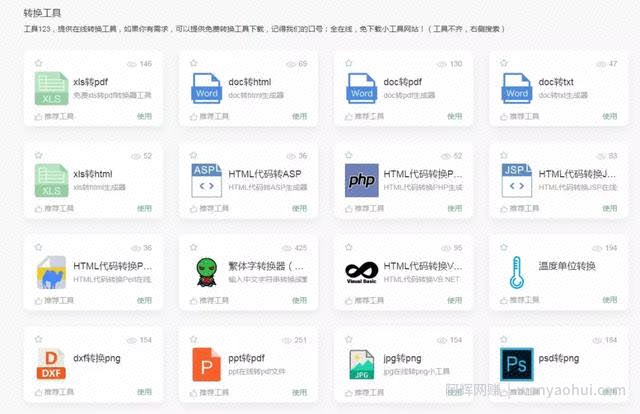Toggle favorite star on psd转png card
The image size is (640, 414).
coord(504,339)
